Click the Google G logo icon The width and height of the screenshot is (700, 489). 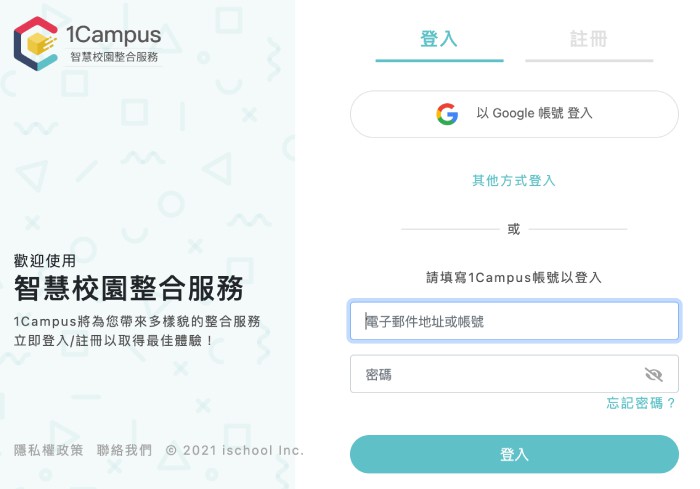[447, 114]
